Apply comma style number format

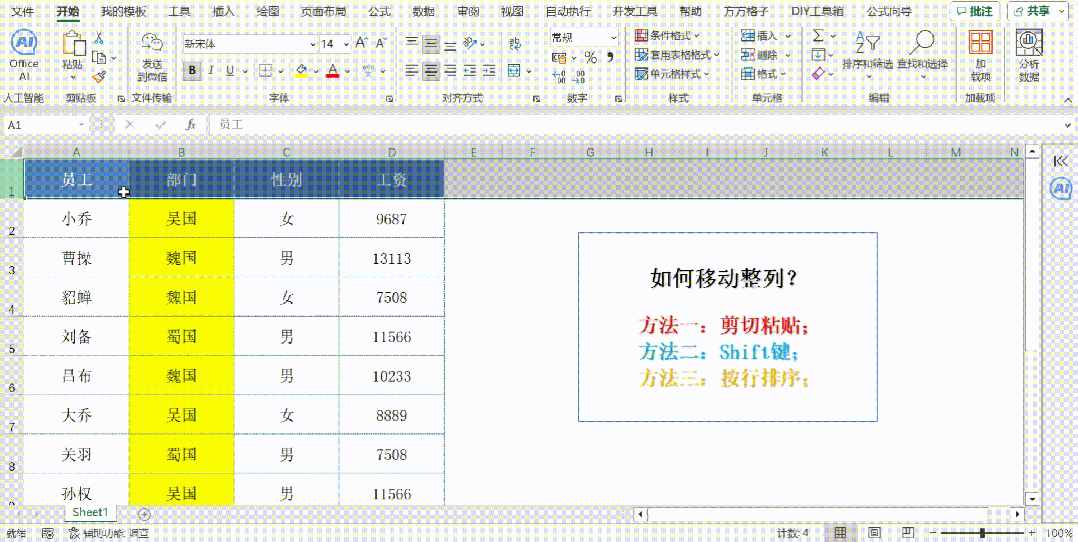[x=610, y=57]
